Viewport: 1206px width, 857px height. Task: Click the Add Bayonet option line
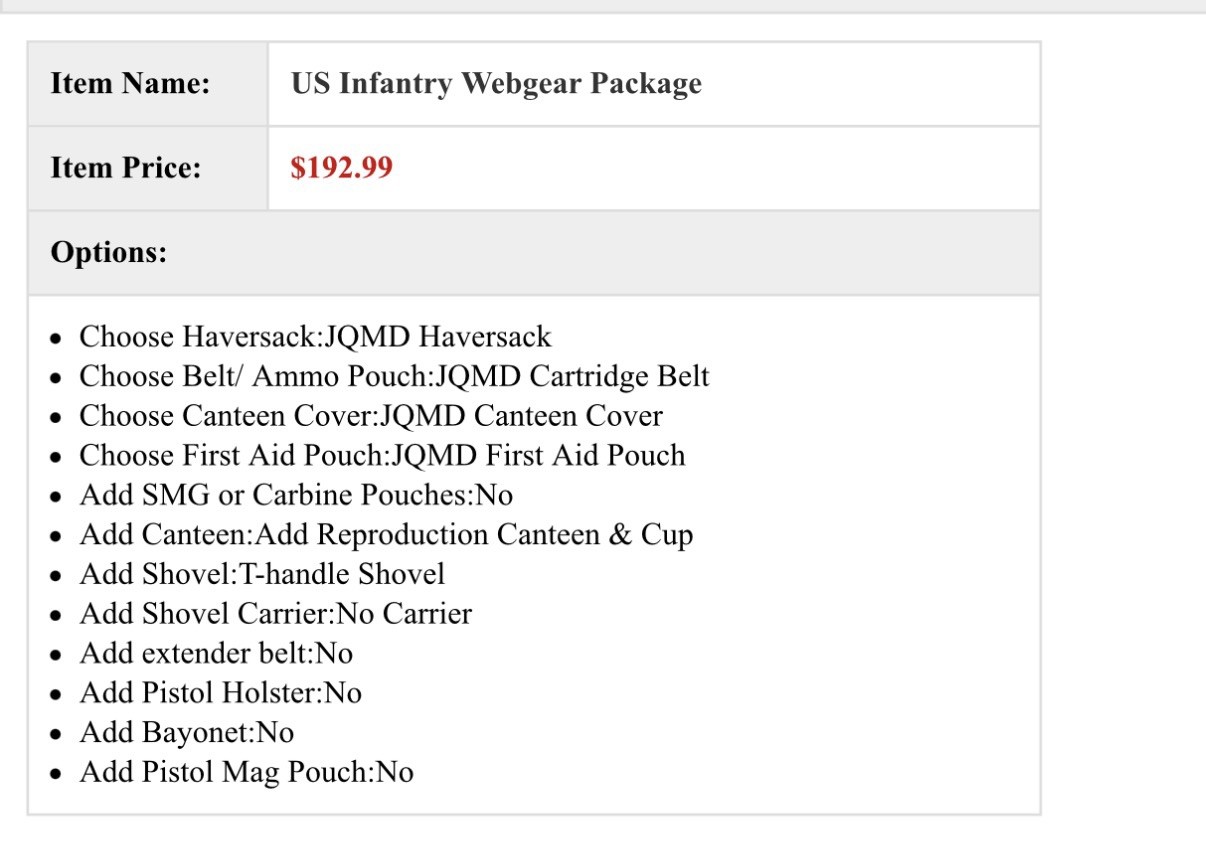(186, 732)
